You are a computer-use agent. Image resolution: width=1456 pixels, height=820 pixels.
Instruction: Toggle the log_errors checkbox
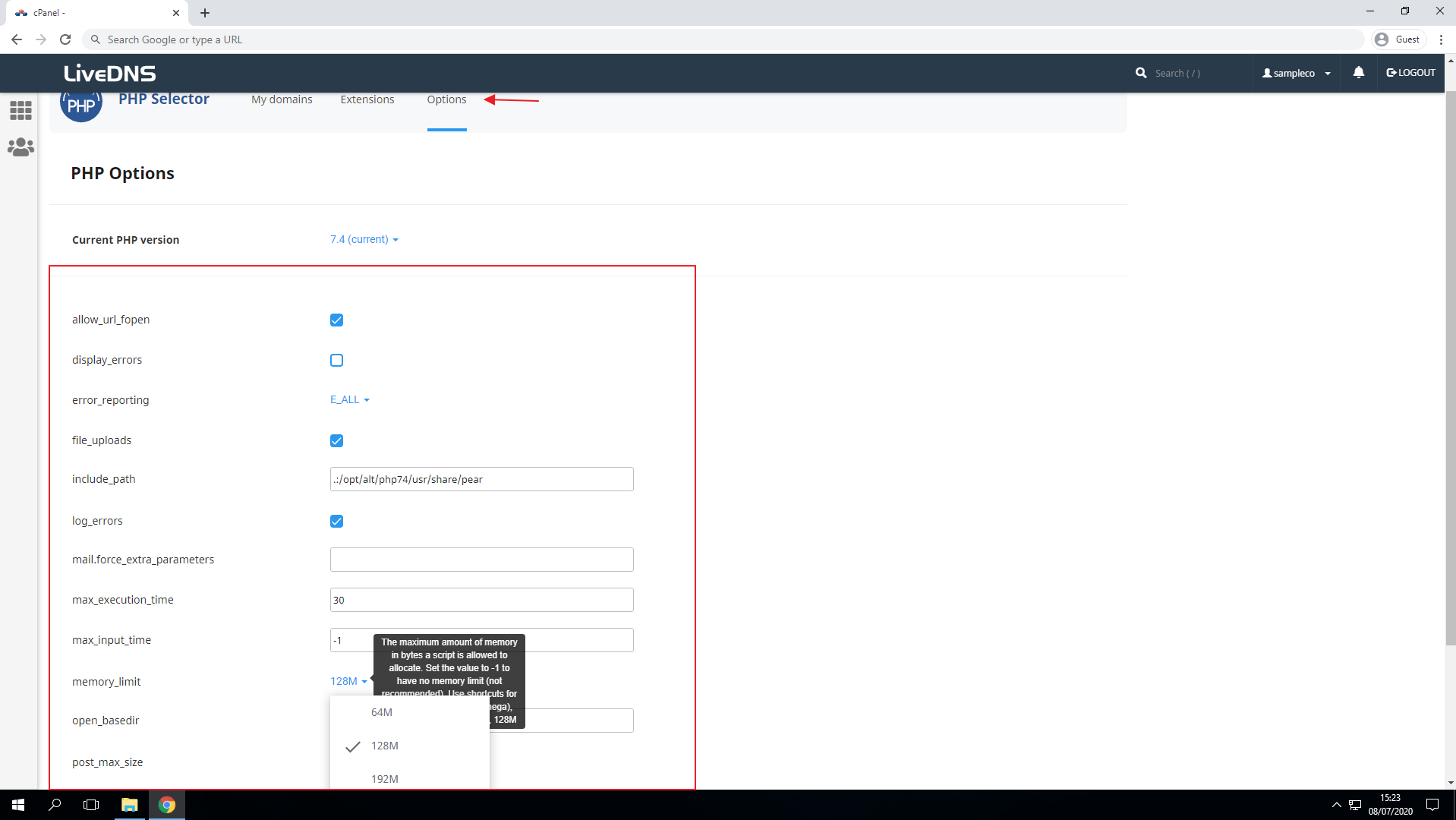pyautogui.click(x=336, y=522)
